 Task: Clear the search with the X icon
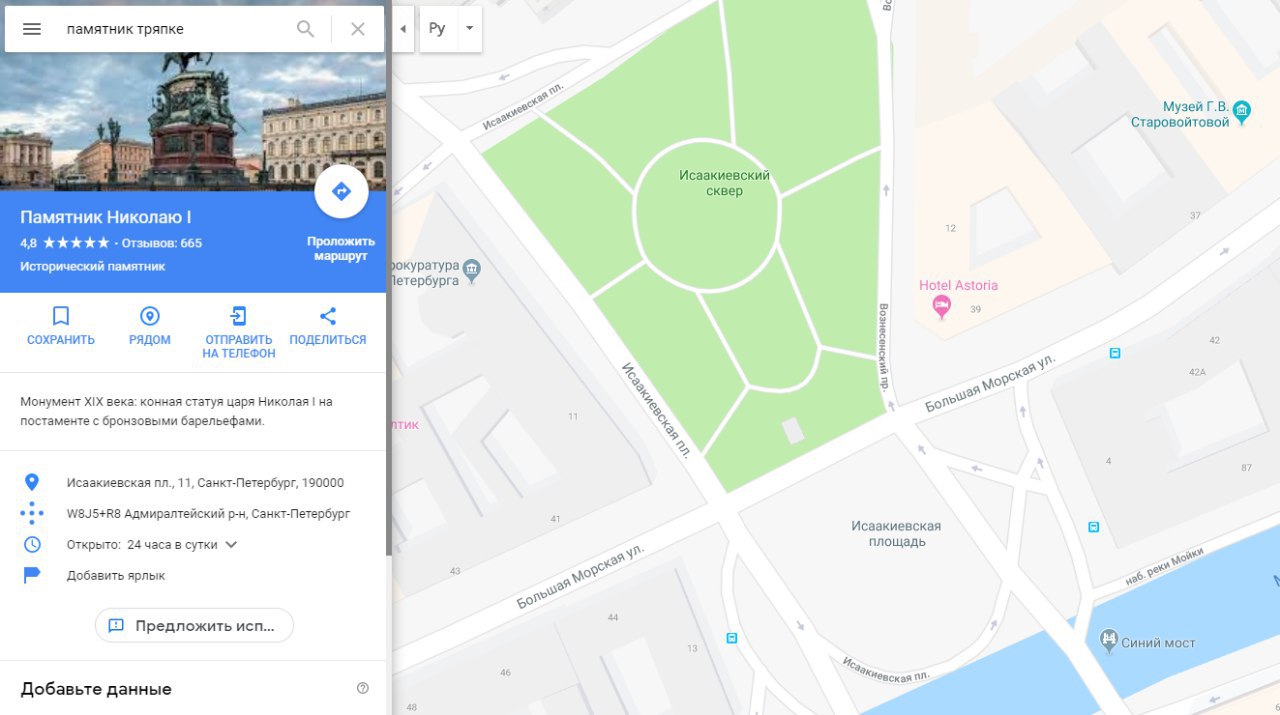tap(358, 29)
